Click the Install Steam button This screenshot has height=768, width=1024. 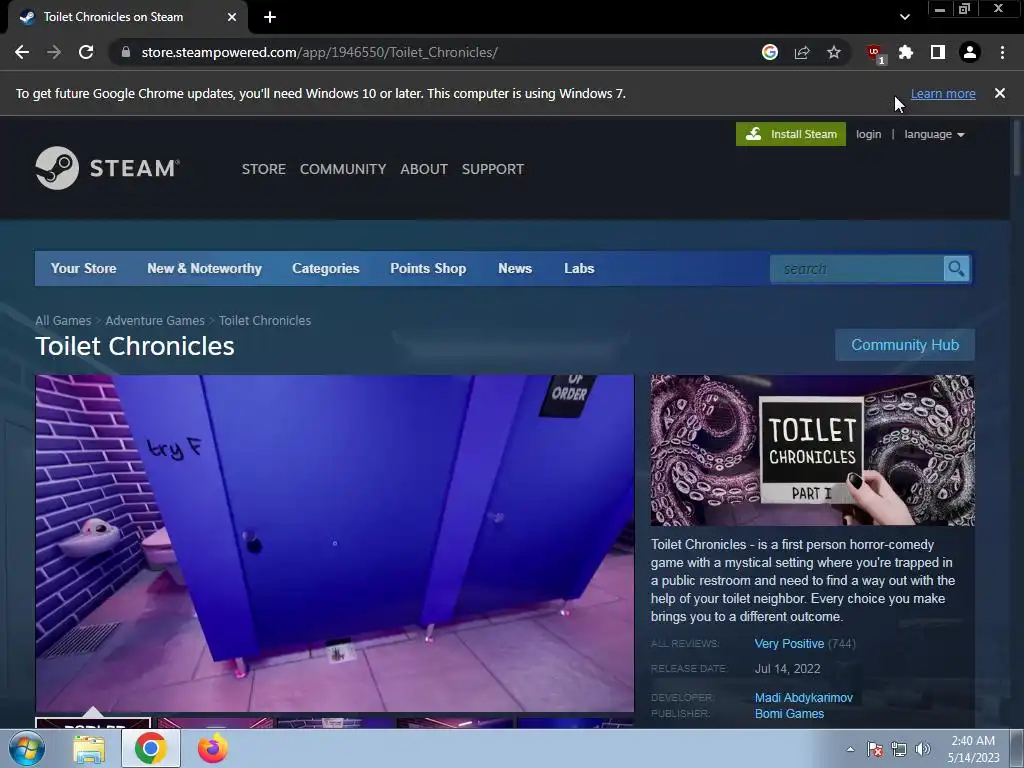click(x=790, y=134)
